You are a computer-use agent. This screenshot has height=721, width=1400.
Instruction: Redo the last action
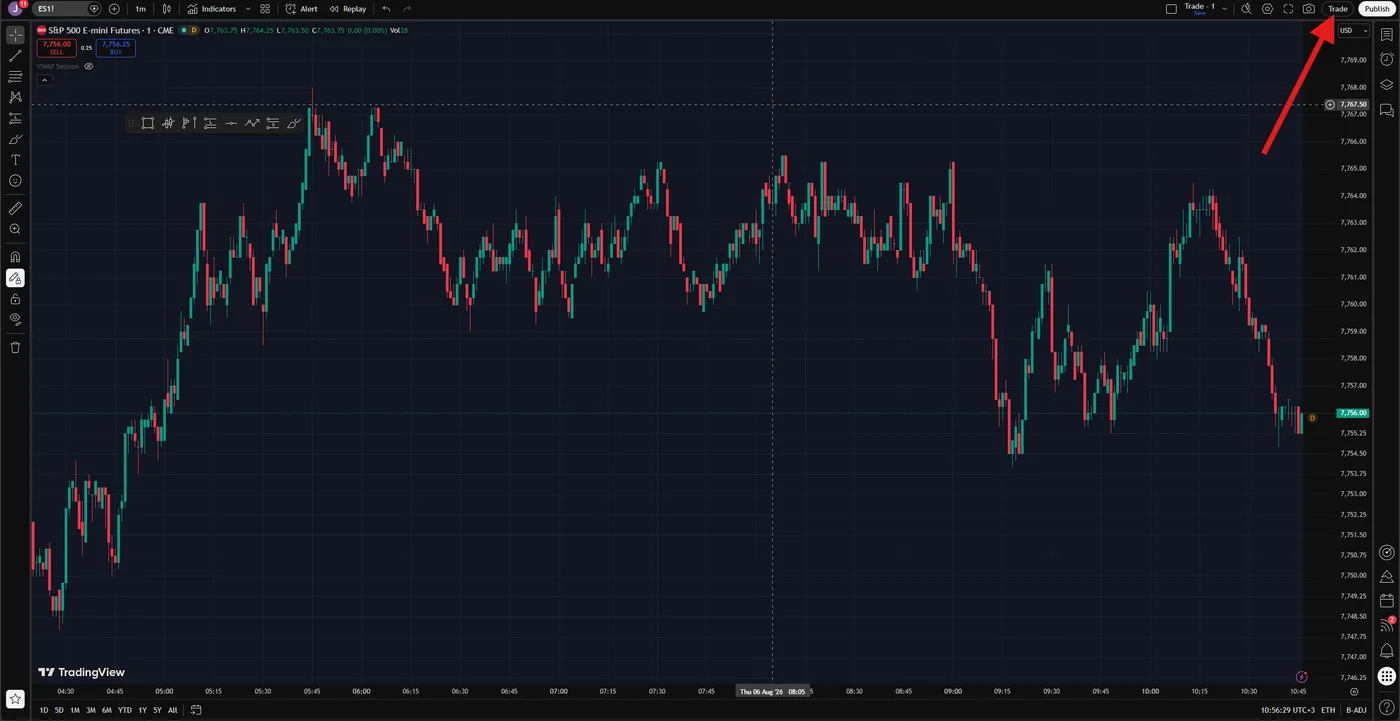[x=407, y=8]
